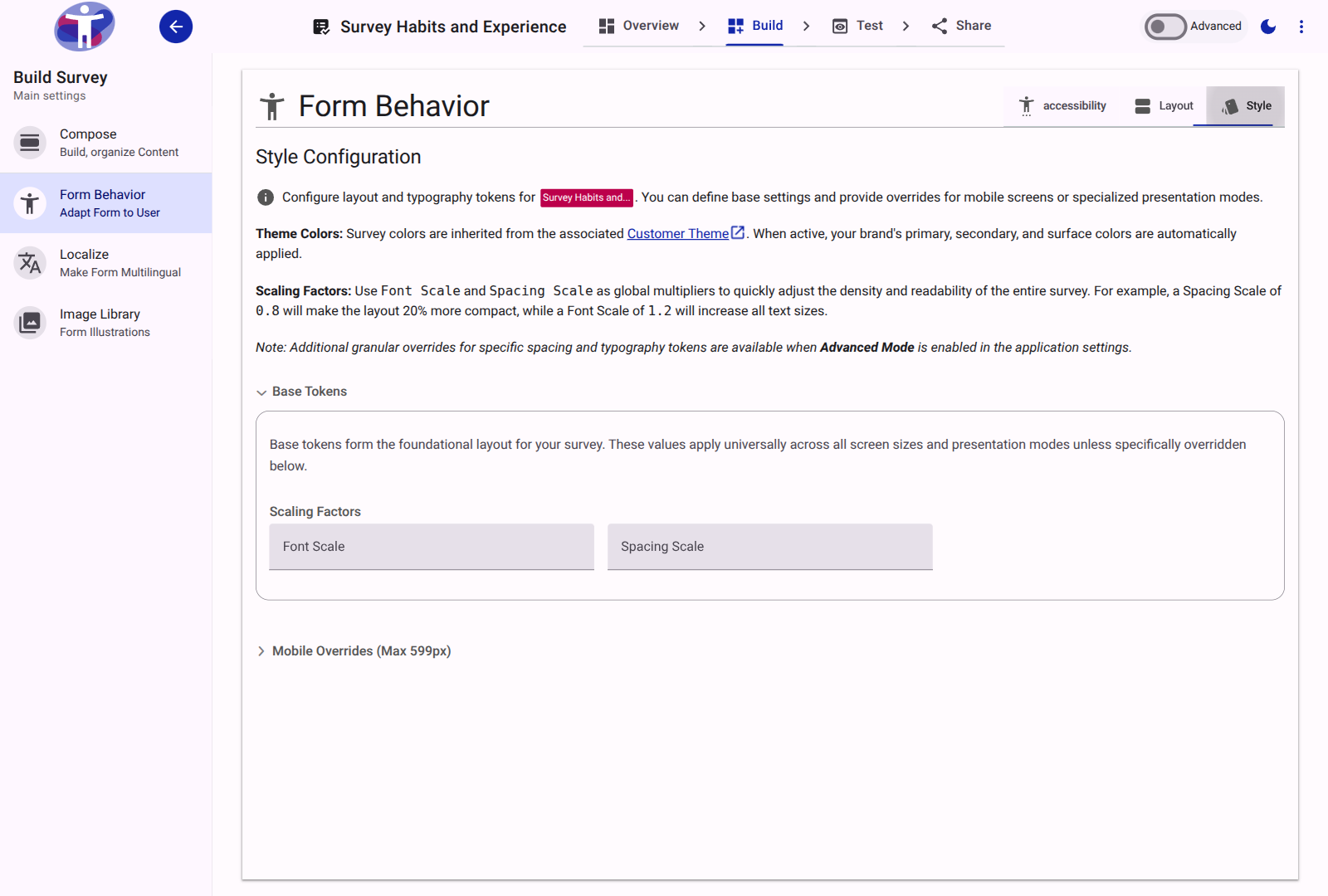Click the red Survey Habits and... chip

(x=587, y=197)
